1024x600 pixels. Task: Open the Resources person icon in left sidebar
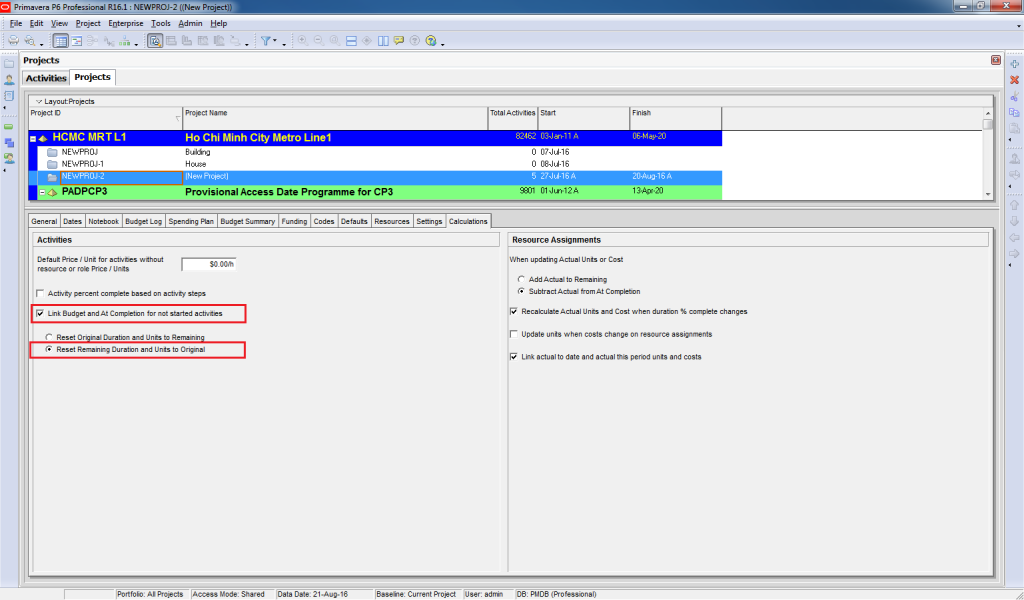(9, 80)
